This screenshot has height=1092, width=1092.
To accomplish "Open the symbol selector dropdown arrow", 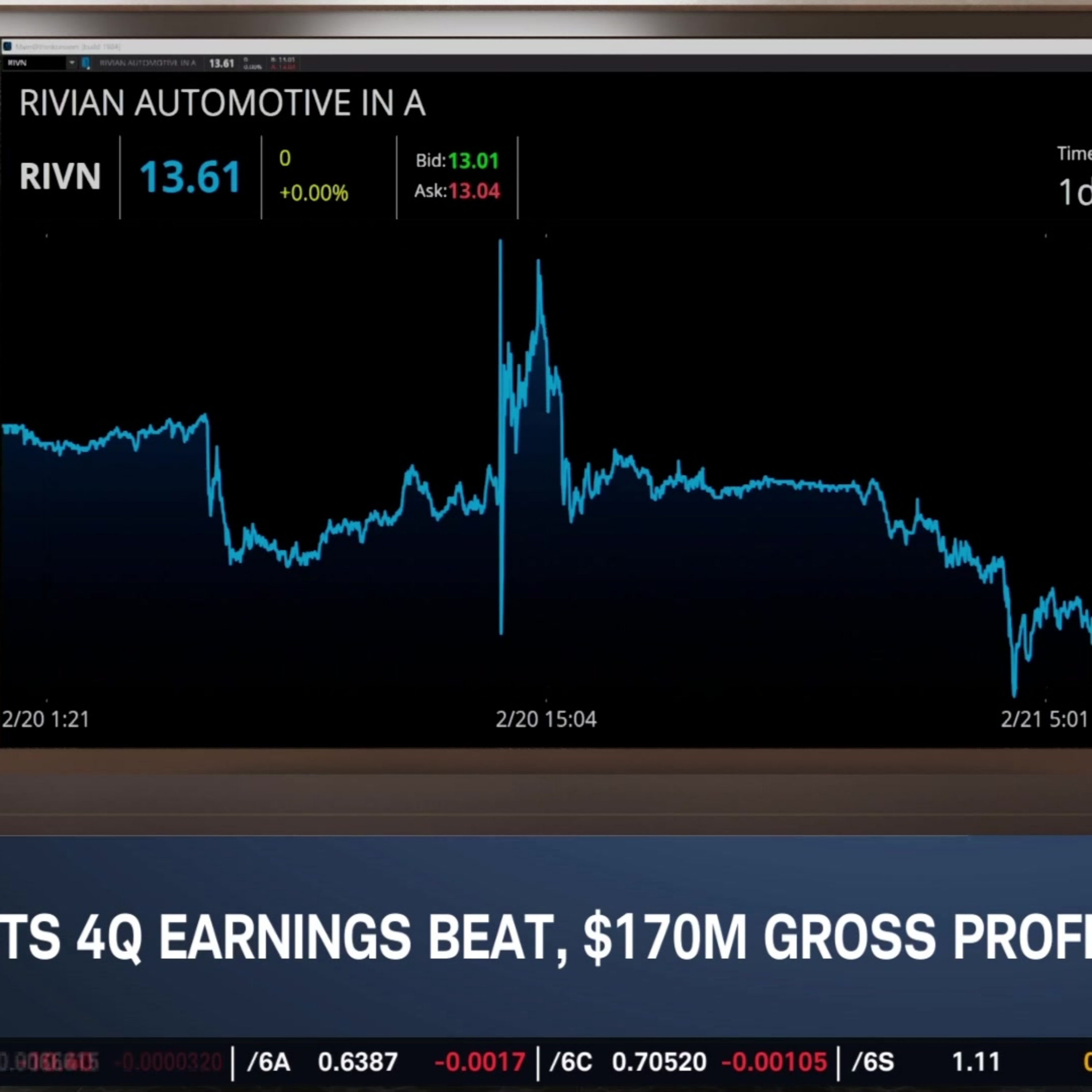I will 72,63.
